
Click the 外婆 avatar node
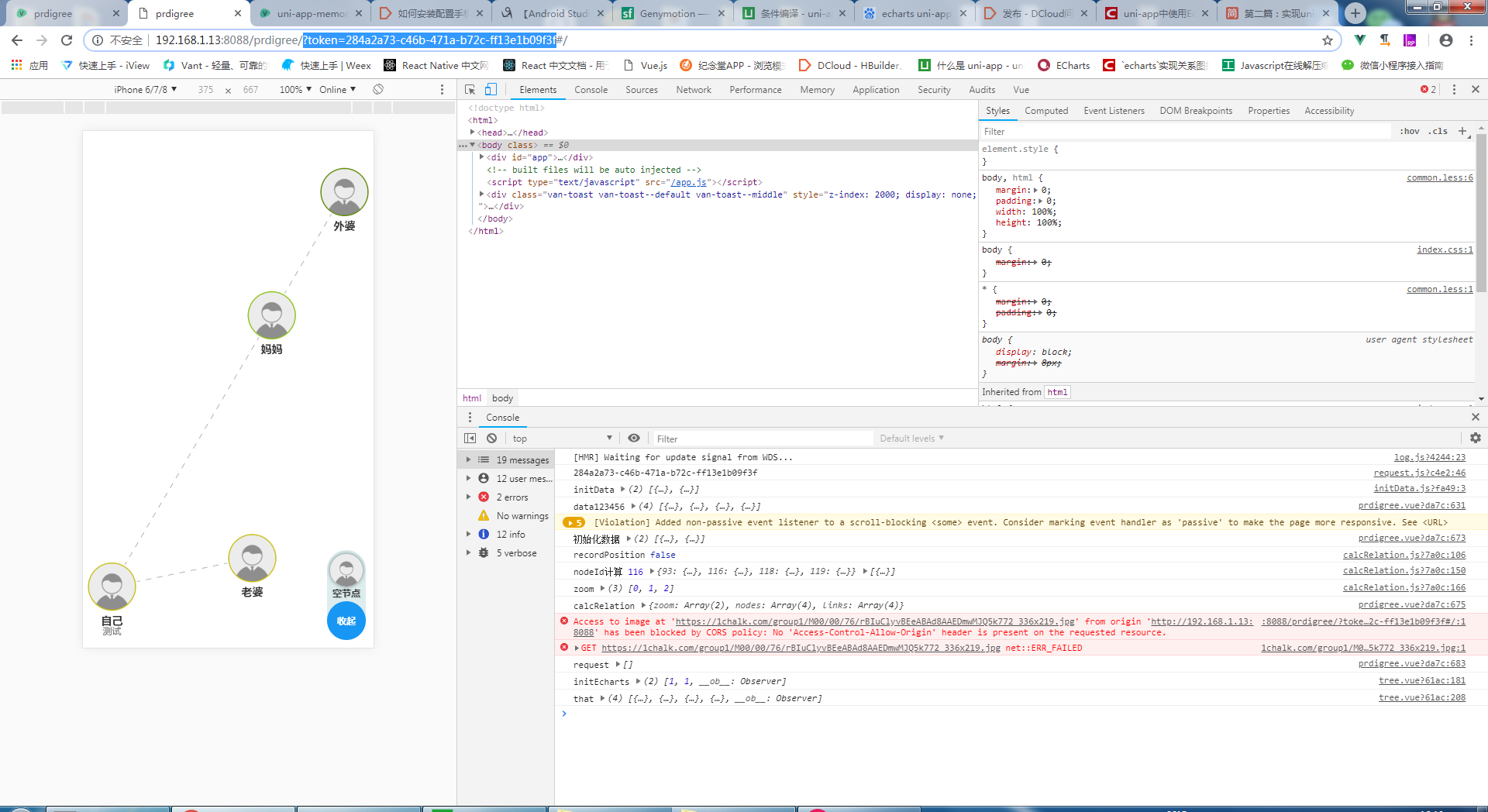coord(344,192)
